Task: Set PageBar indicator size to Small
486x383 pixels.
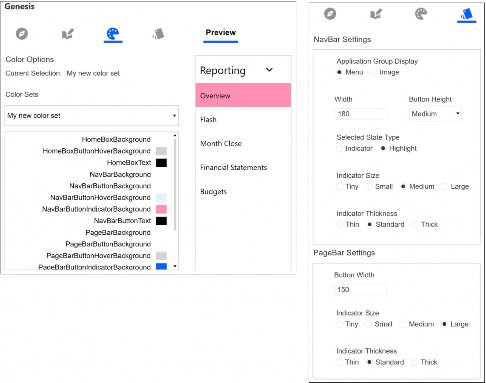Action: pos(368,324)
